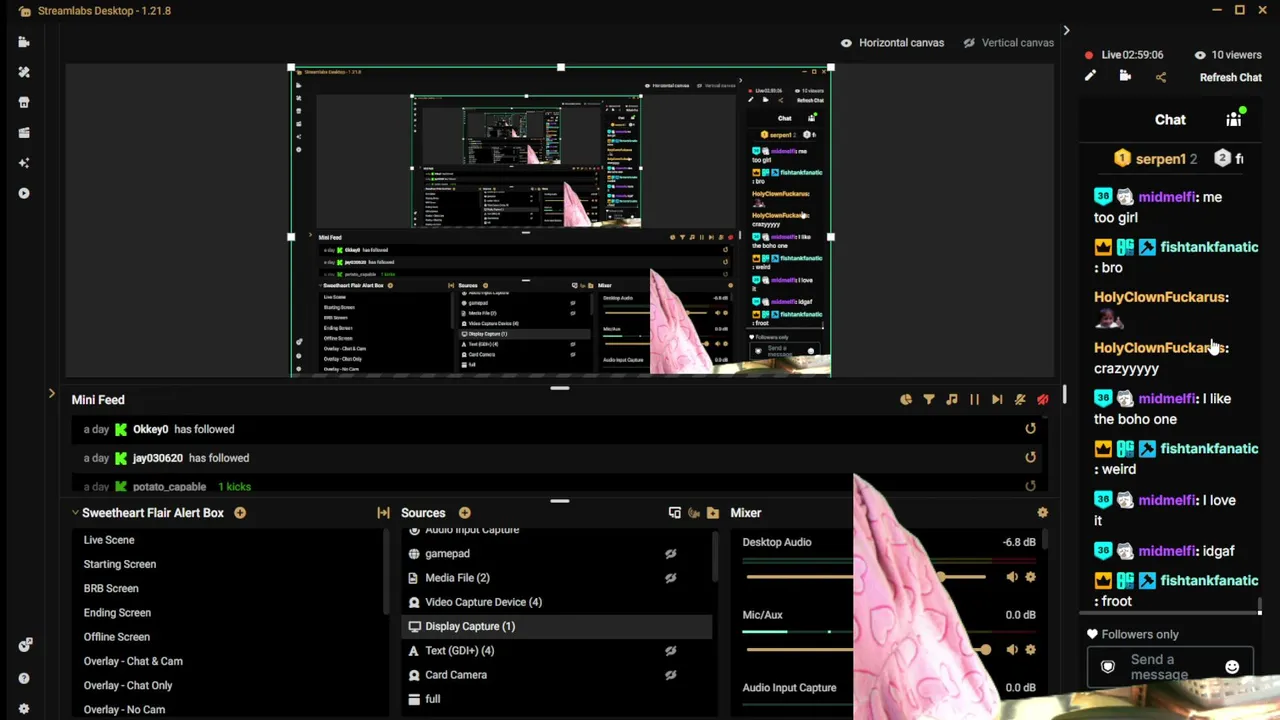The height and width of the screenshot is (720, 1280).
Task: Add a source folder with the folder icon
Action: 712,513
